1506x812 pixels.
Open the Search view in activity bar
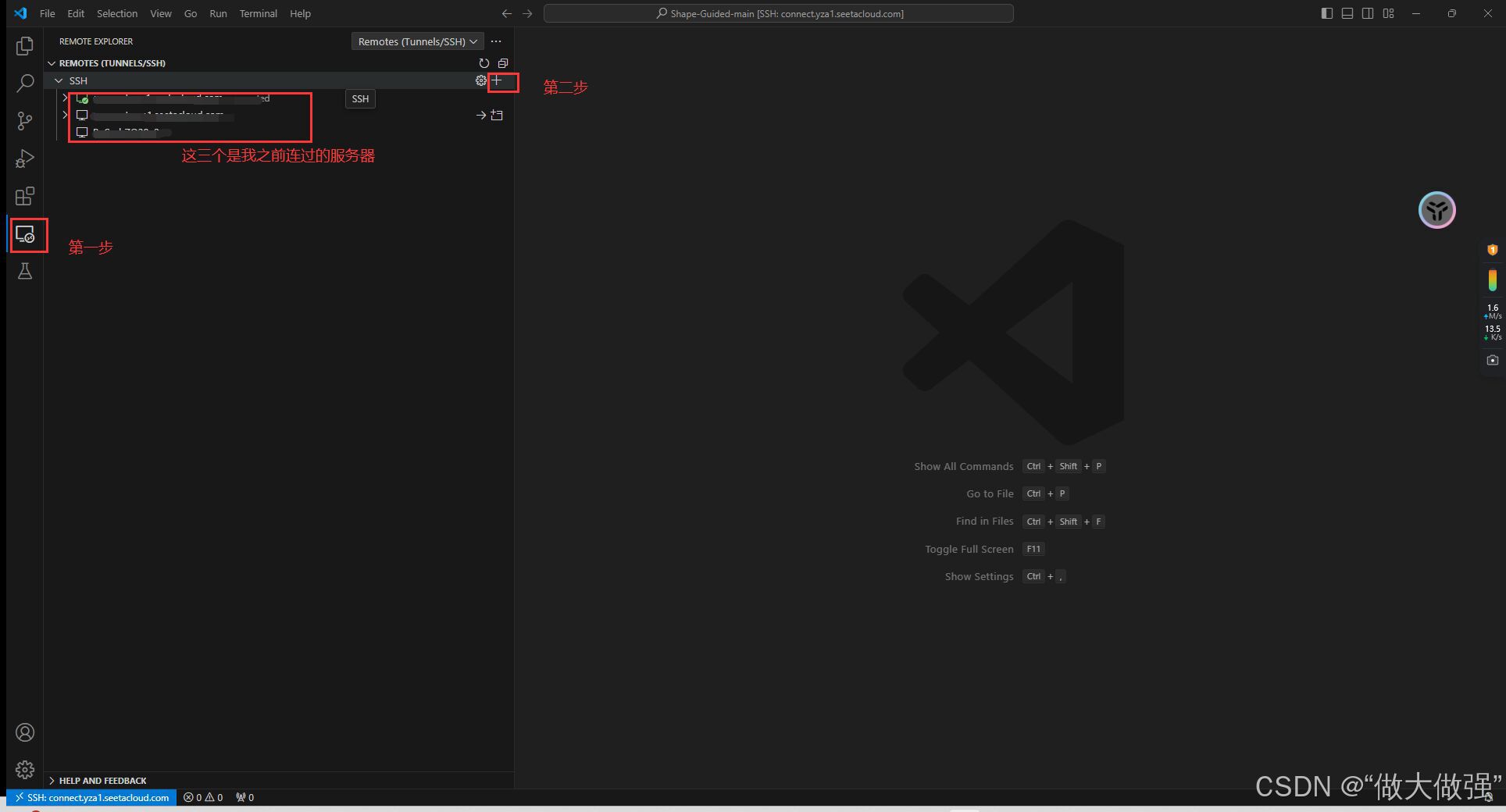coord(25,83)
